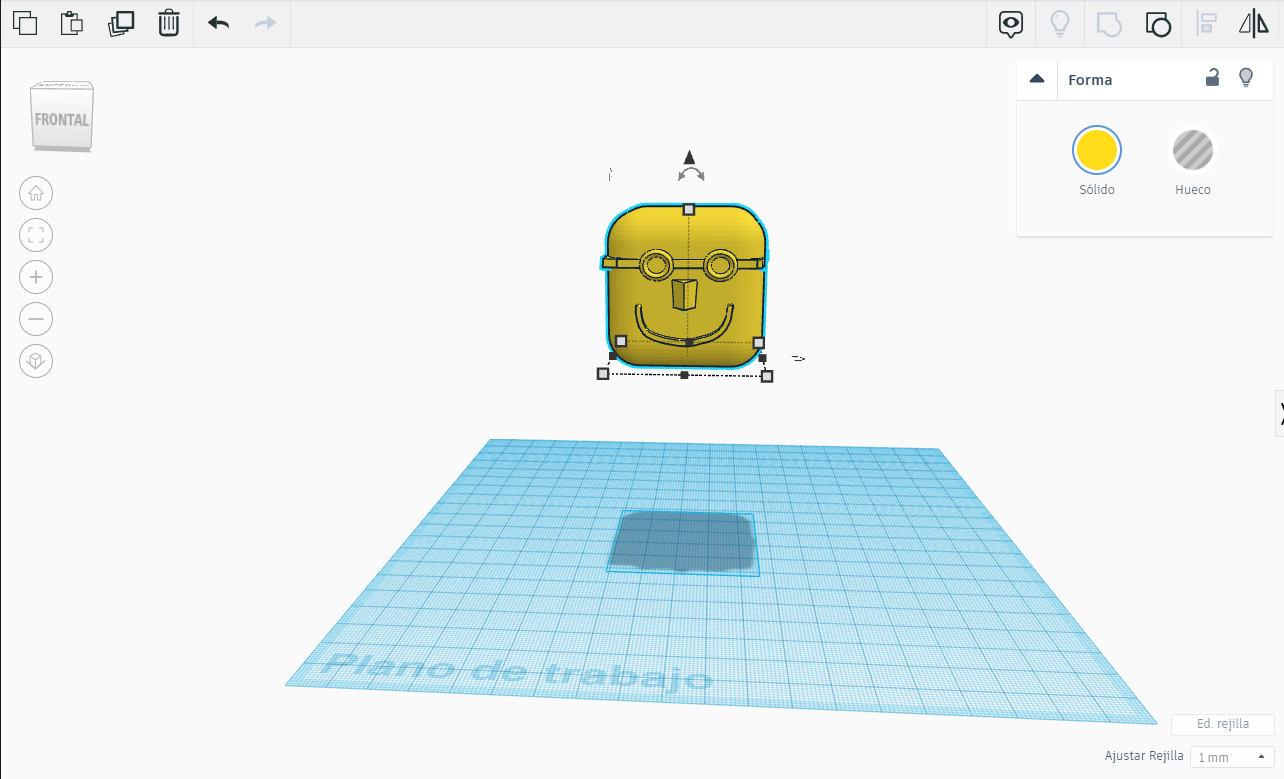
Task: Click the Duplicate and repeat icon
Action: click(x=121, y=23)
